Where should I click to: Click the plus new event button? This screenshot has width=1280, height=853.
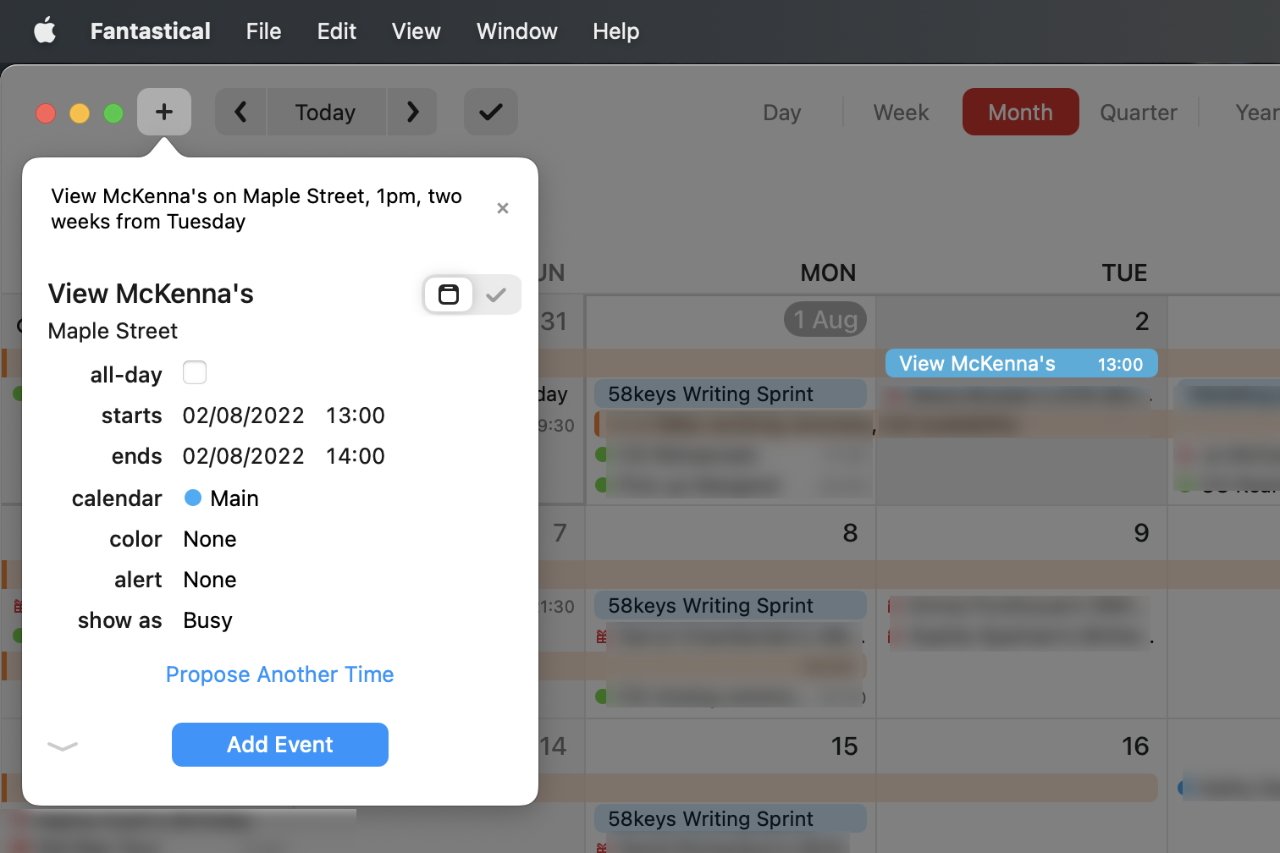coord(164,112)
